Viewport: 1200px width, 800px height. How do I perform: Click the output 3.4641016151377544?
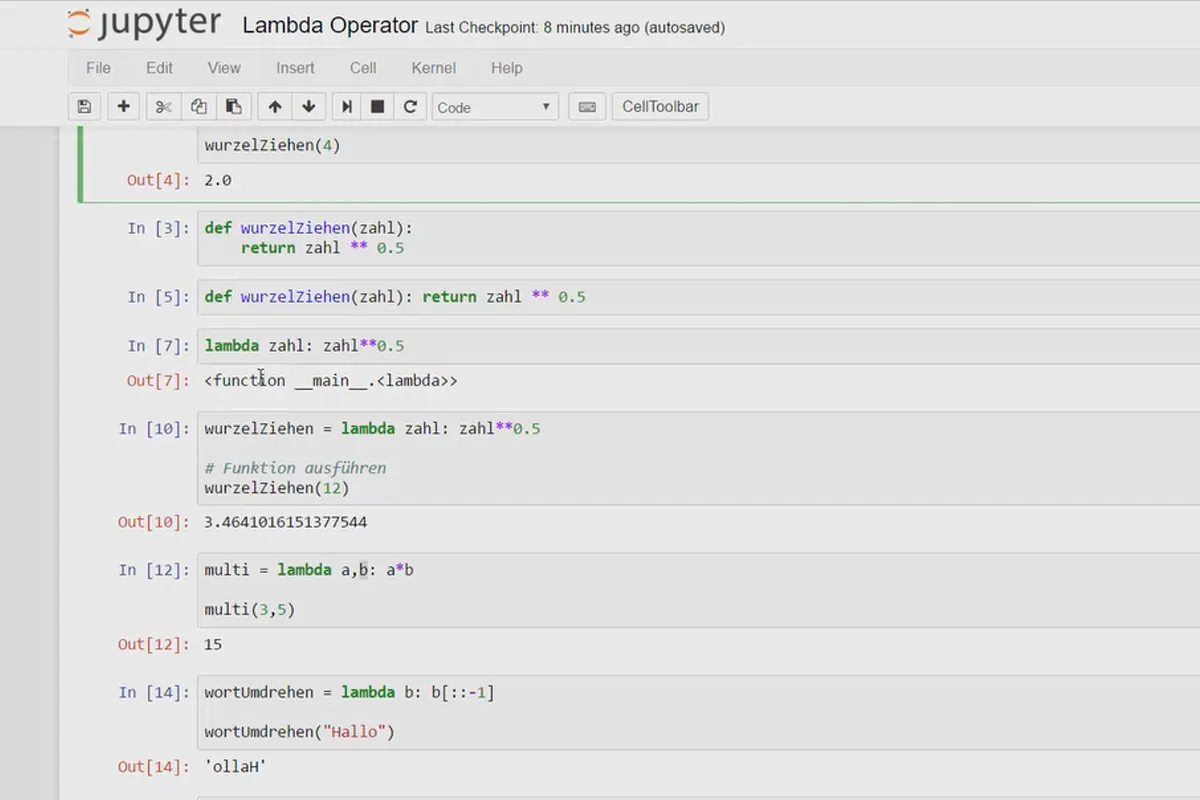click(285, 523)
